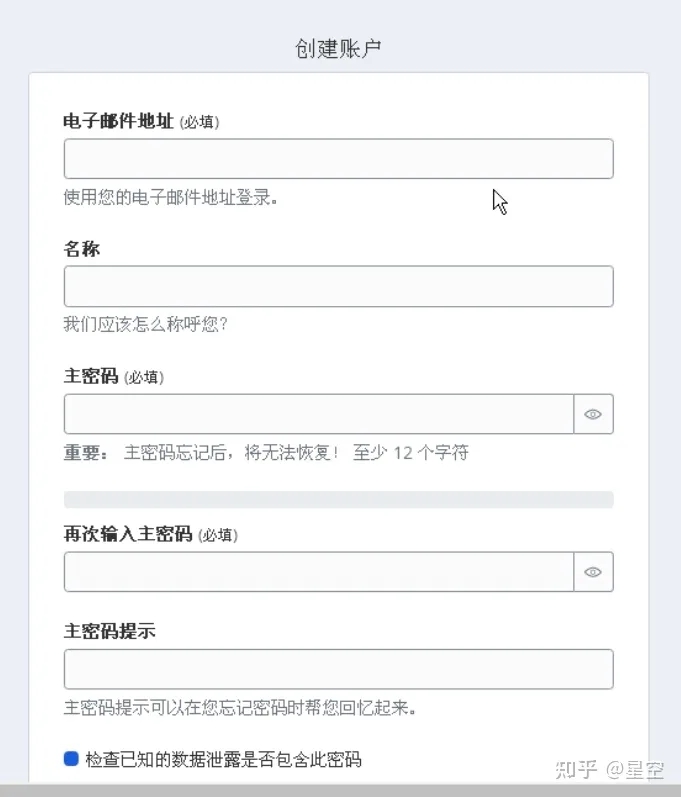Image resolution: width=681 pixels, height=797 pixels.
Task: Focus the 名称 text box
Action: pyautogui.click(x=338, y=286)
